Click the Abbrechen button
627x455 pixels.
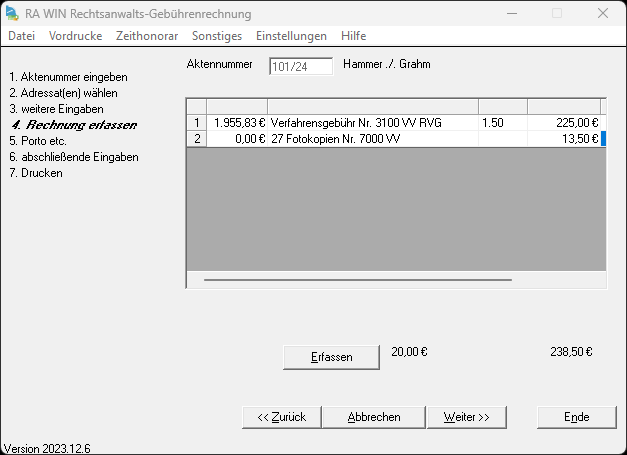(x=374, y=417)
